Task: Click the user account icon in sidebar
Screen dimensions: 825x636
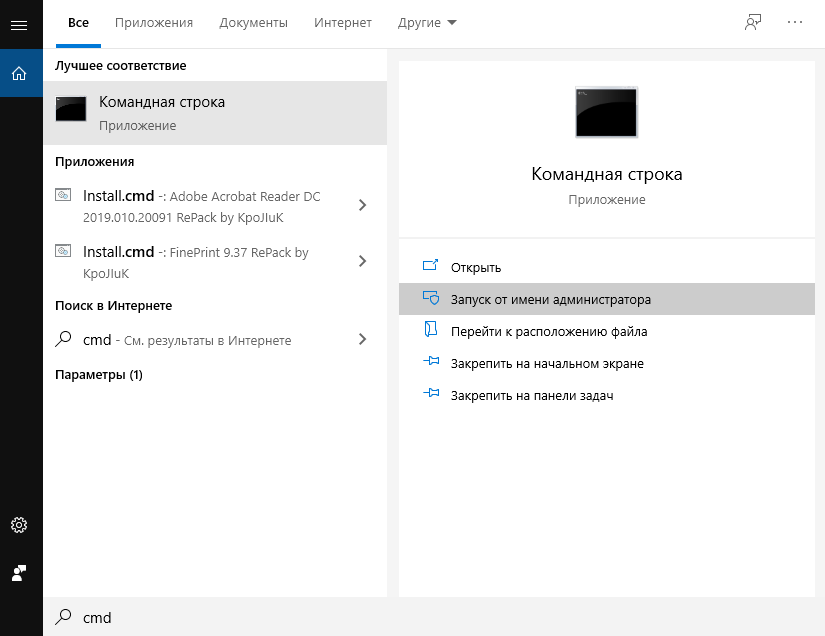Action: pos(19,573)
